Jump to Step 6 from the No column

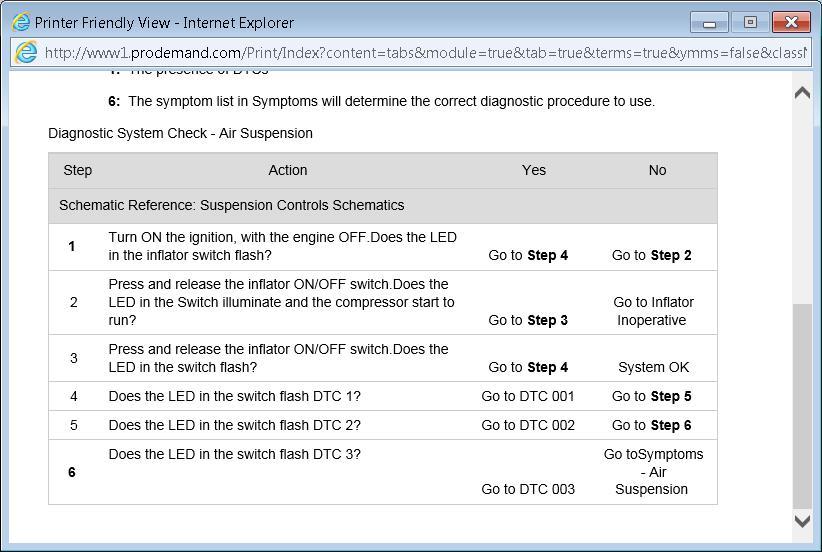point(652,425)
